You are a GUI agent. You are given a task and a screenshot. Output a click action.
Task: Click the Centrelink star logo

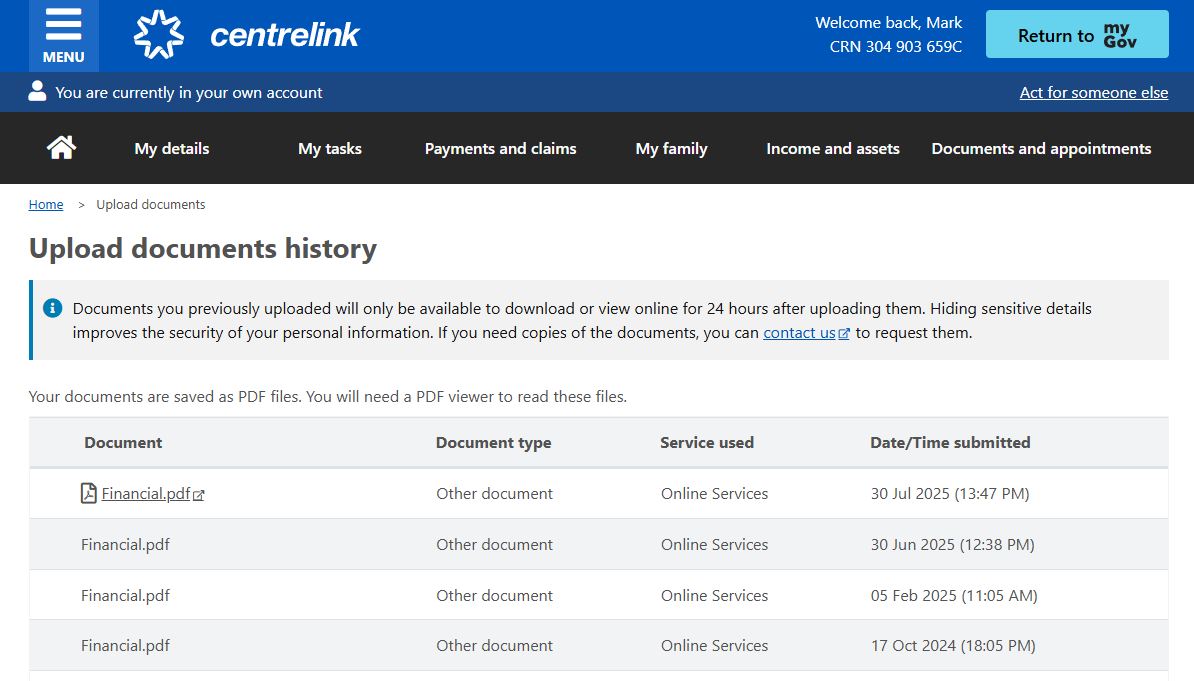[x=159, y=35]
